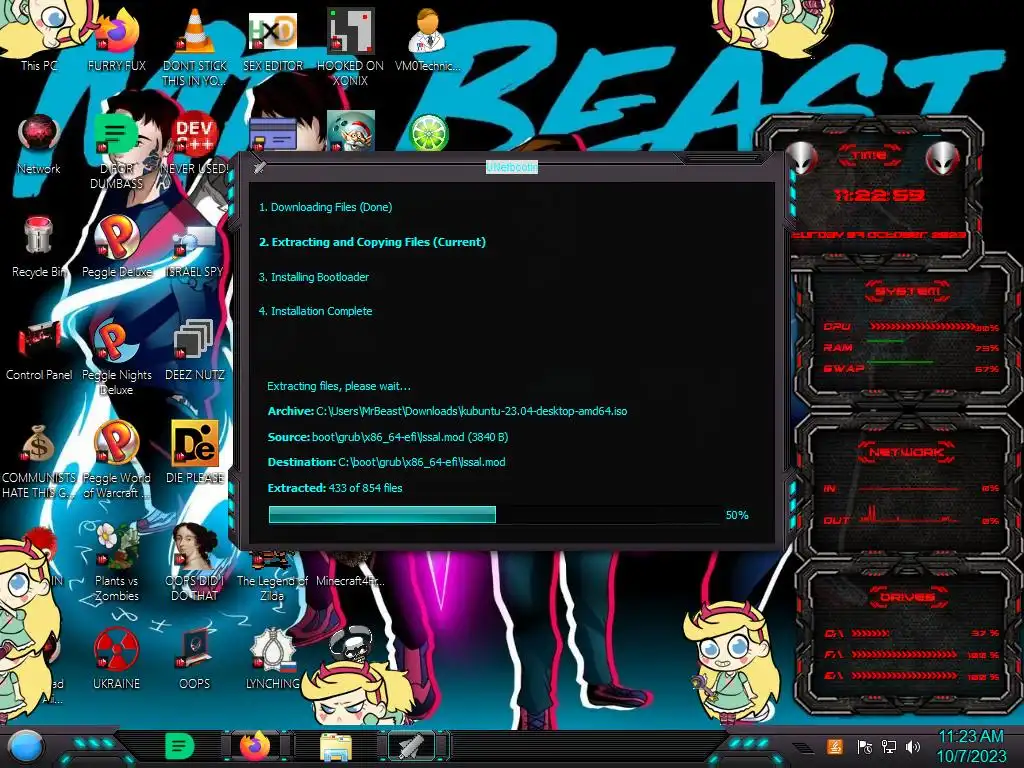Open the taskbar clock showing 11:23 AM
Viewport: 1024px width, 768px height.
tap(971, 746)
